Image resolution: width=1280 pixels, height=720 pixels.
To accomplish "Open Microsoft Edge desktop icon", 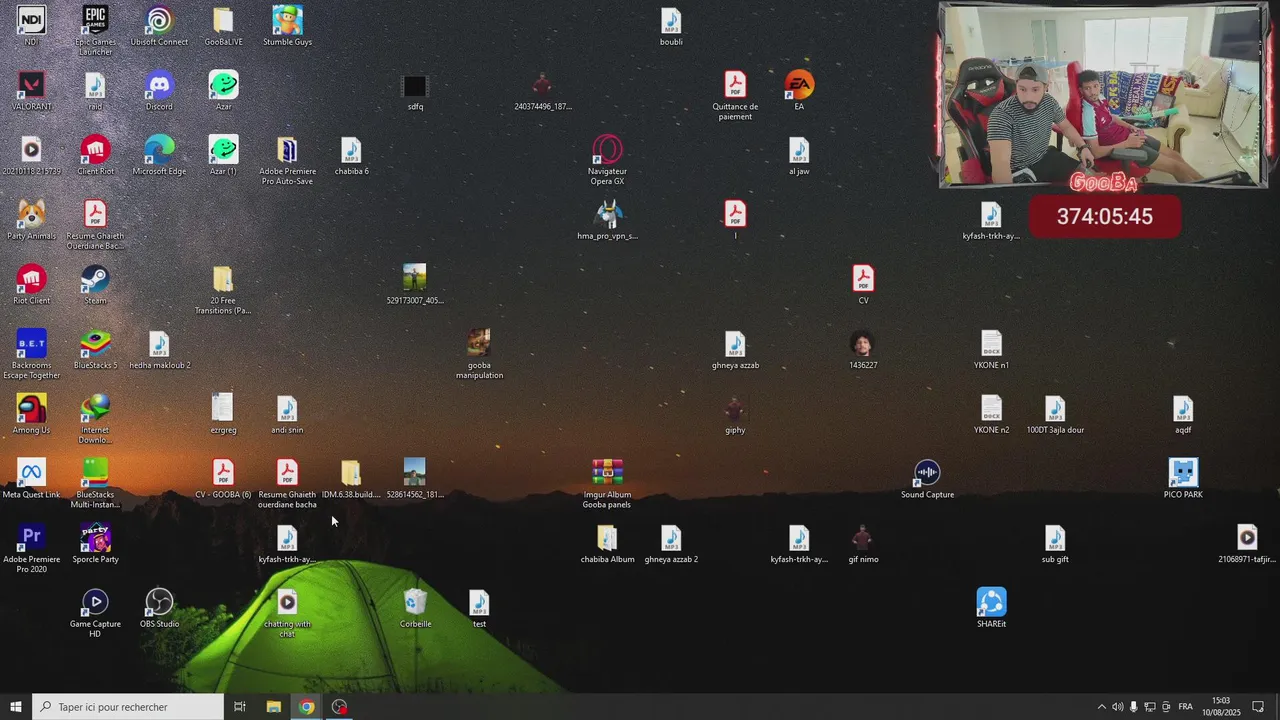I will point(159,151).
